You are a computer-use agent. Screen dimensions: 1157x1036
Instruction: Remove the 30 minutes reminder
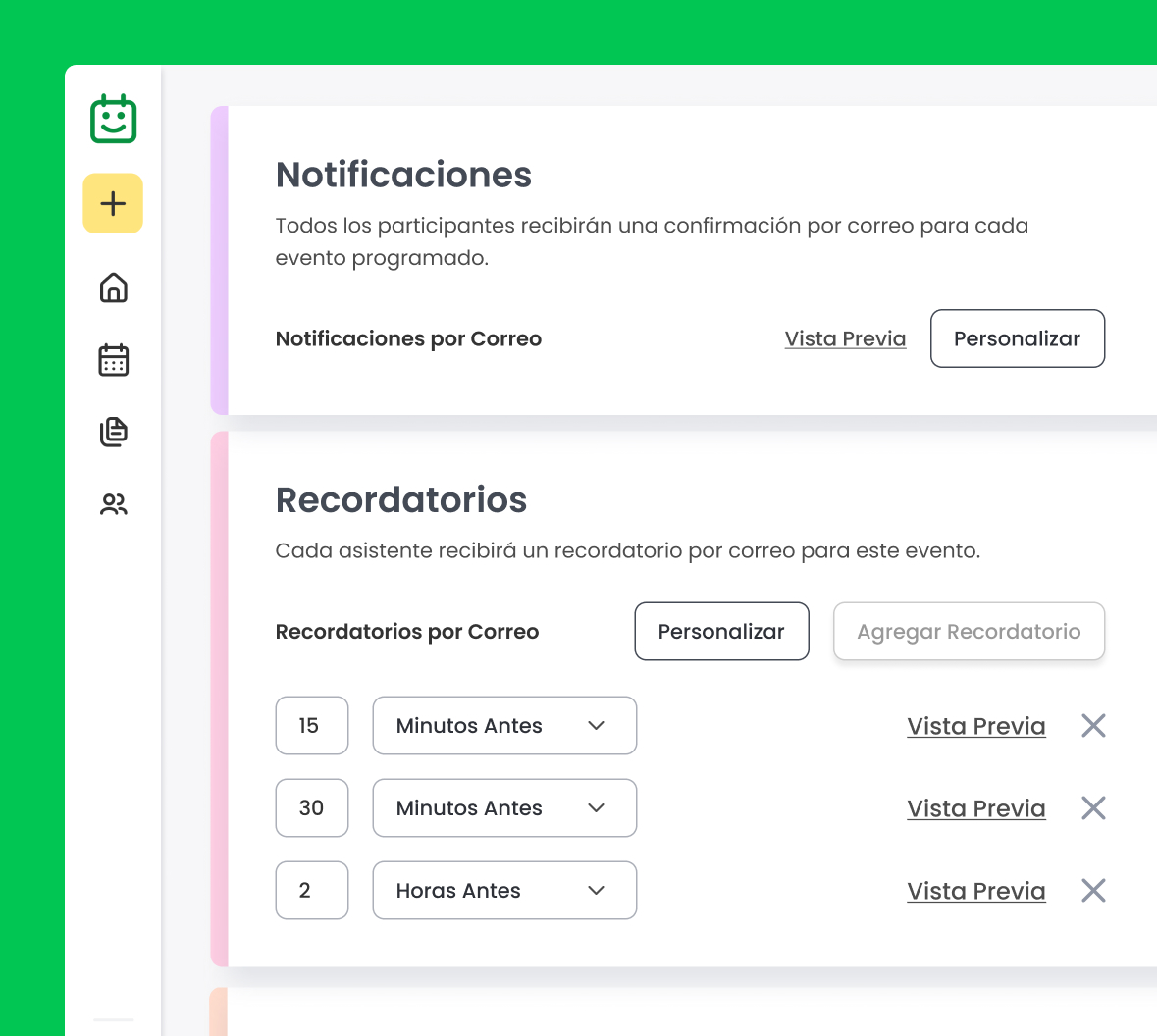pyautogui.click(x=1093, y=808)
